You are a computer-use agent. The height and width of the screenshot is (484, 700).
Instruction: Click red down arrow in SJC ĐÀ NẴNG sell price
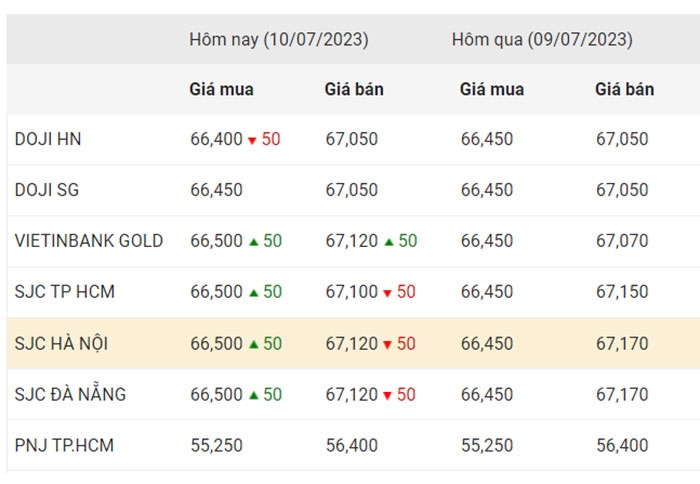coord(387,396)
